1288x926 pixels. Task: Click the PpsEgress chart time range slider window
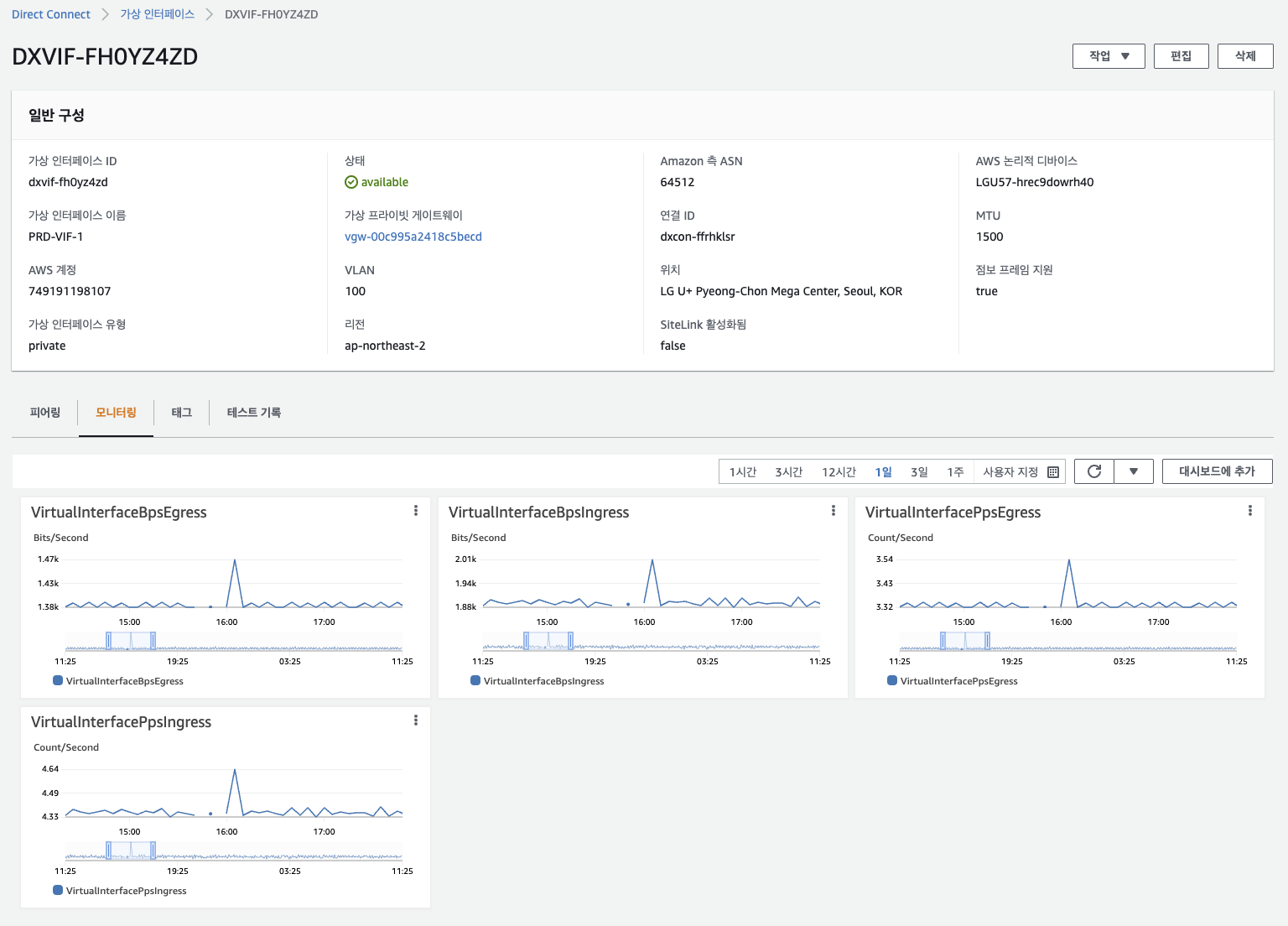tap(965, 641)
